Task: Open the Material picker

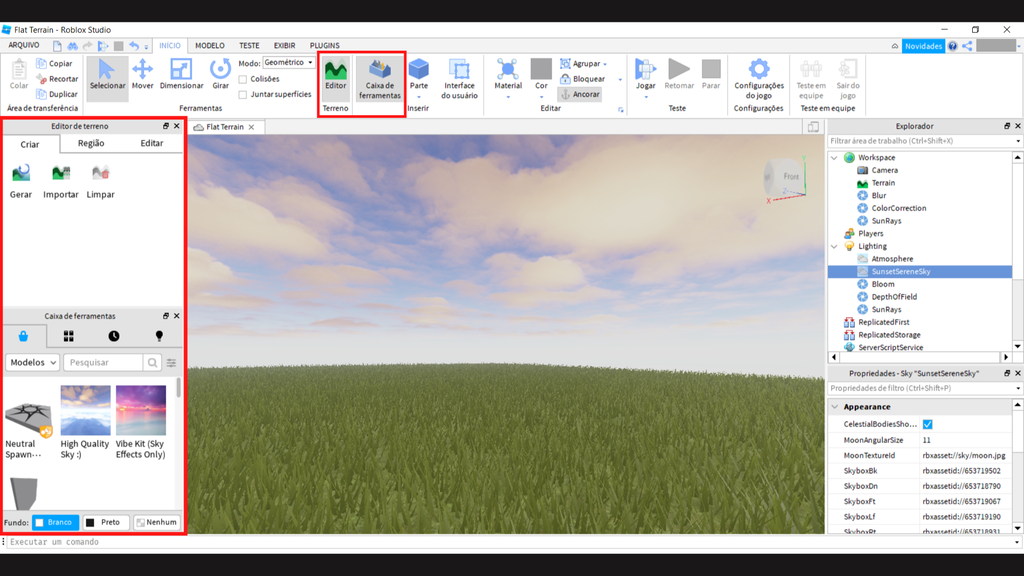Action: 508,74
